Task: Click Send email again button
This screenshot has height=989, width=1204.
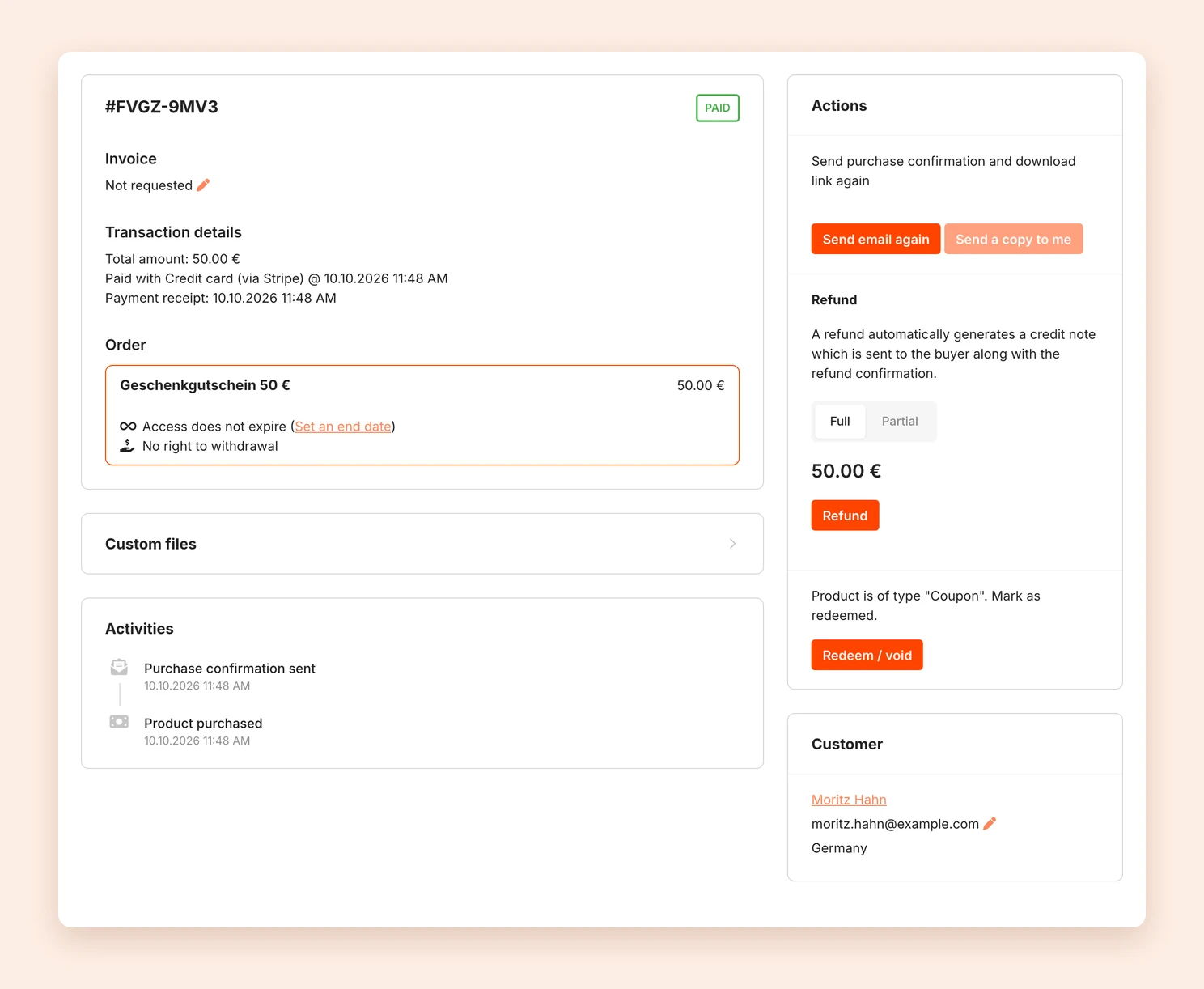Action: tap(875, 239)
